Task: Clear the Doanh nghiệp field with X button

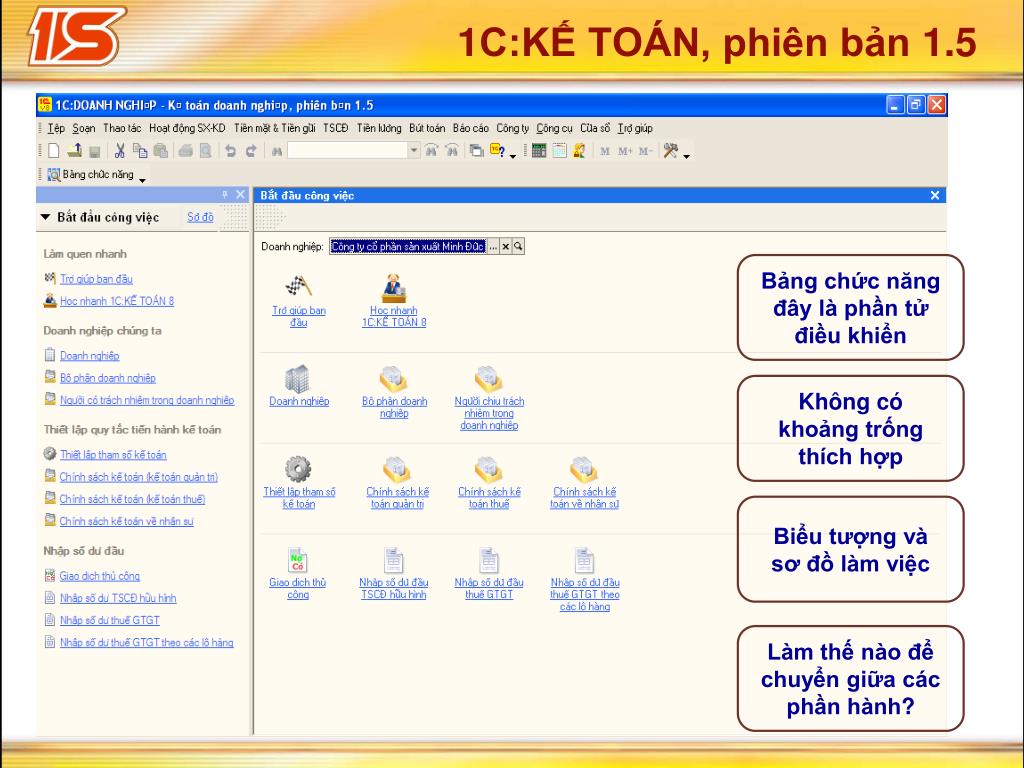Action: [505, 246]
